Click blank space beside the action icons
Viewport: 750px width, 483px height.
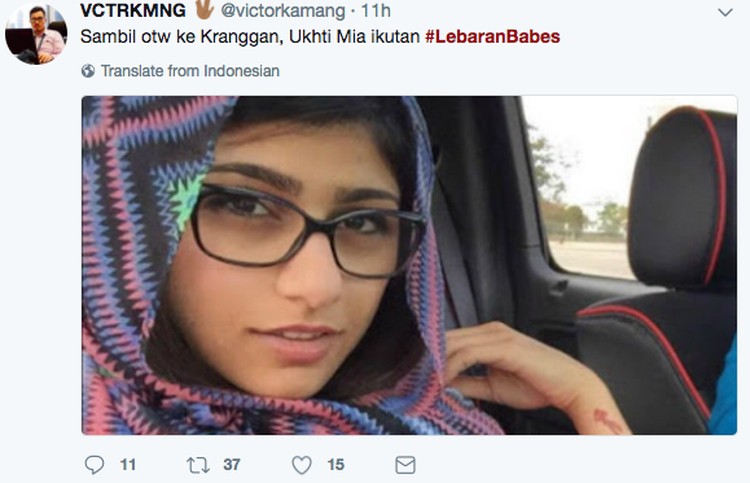point(574,465)
